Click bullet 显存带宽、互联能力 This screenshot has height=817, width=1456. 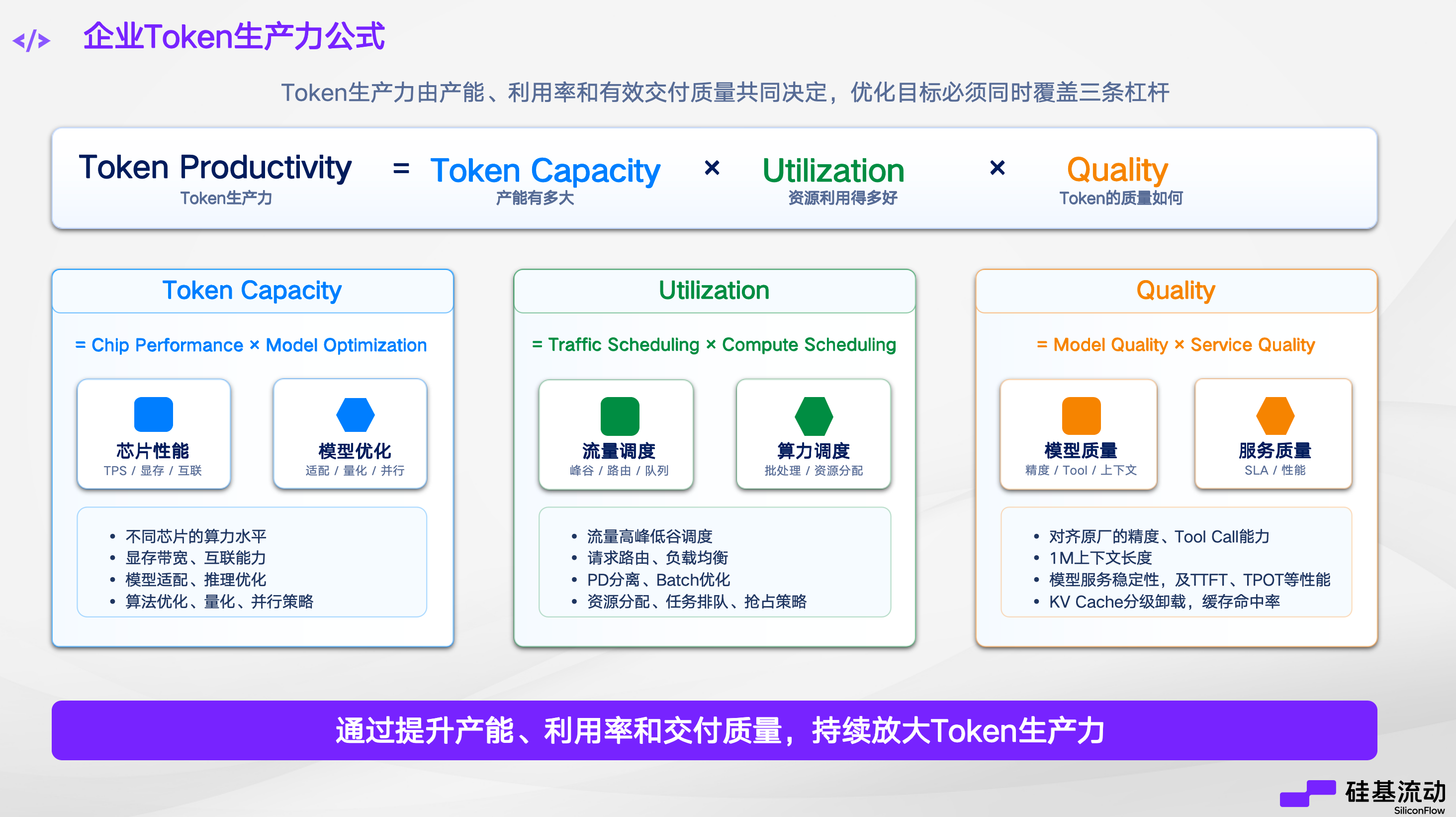pos(195,557)
